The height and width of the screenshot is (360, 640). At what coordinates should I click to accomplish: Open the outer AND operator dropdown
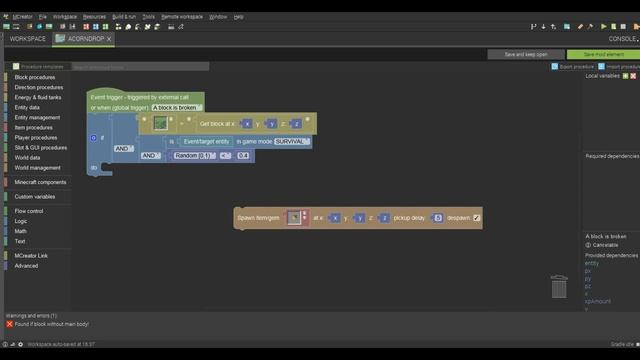pyautogui.click(x=124, y=149)
